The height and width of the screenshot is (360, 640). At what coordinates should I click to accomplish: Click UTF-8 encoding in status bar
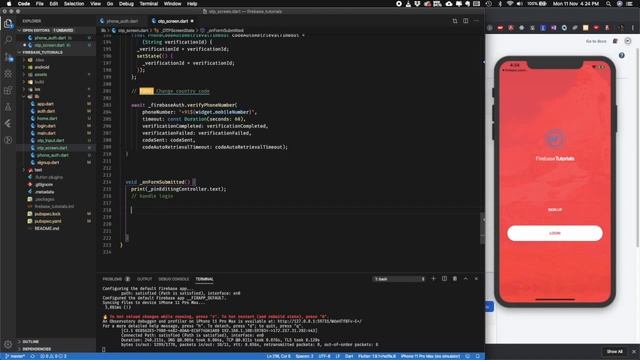coord(324,356)
